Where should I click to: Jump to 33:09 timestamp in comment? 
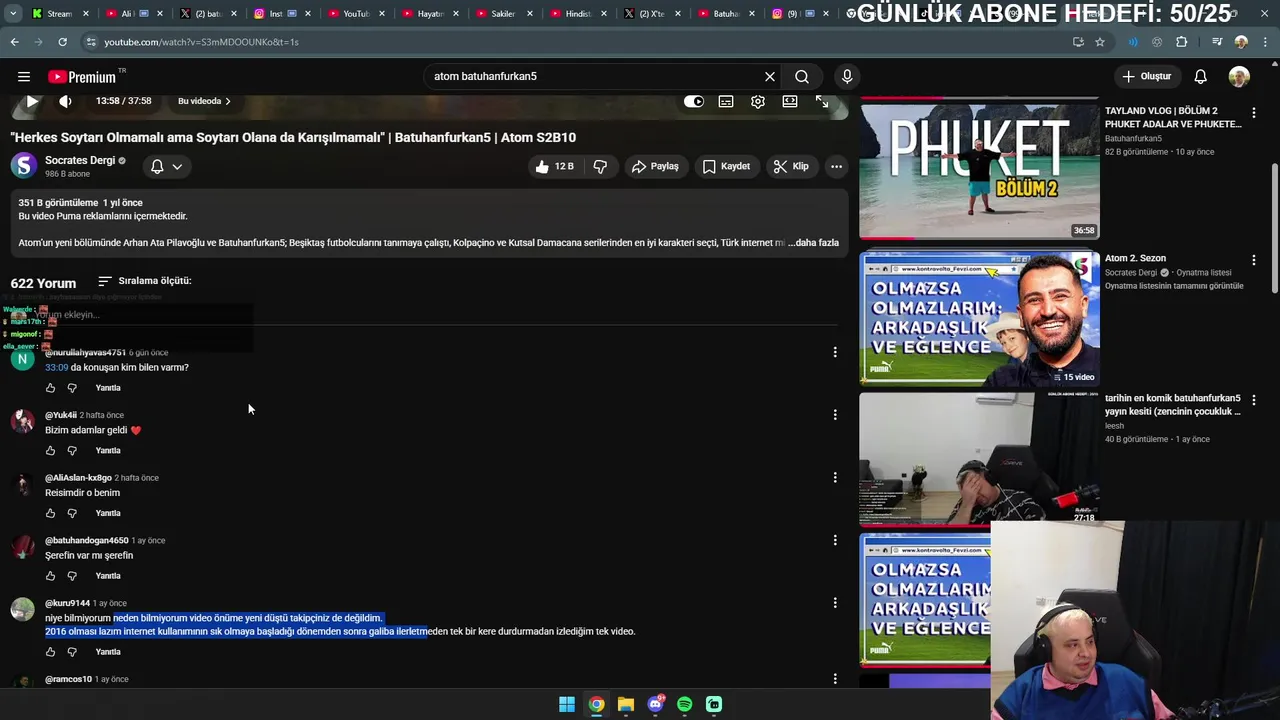coord(56,368)
